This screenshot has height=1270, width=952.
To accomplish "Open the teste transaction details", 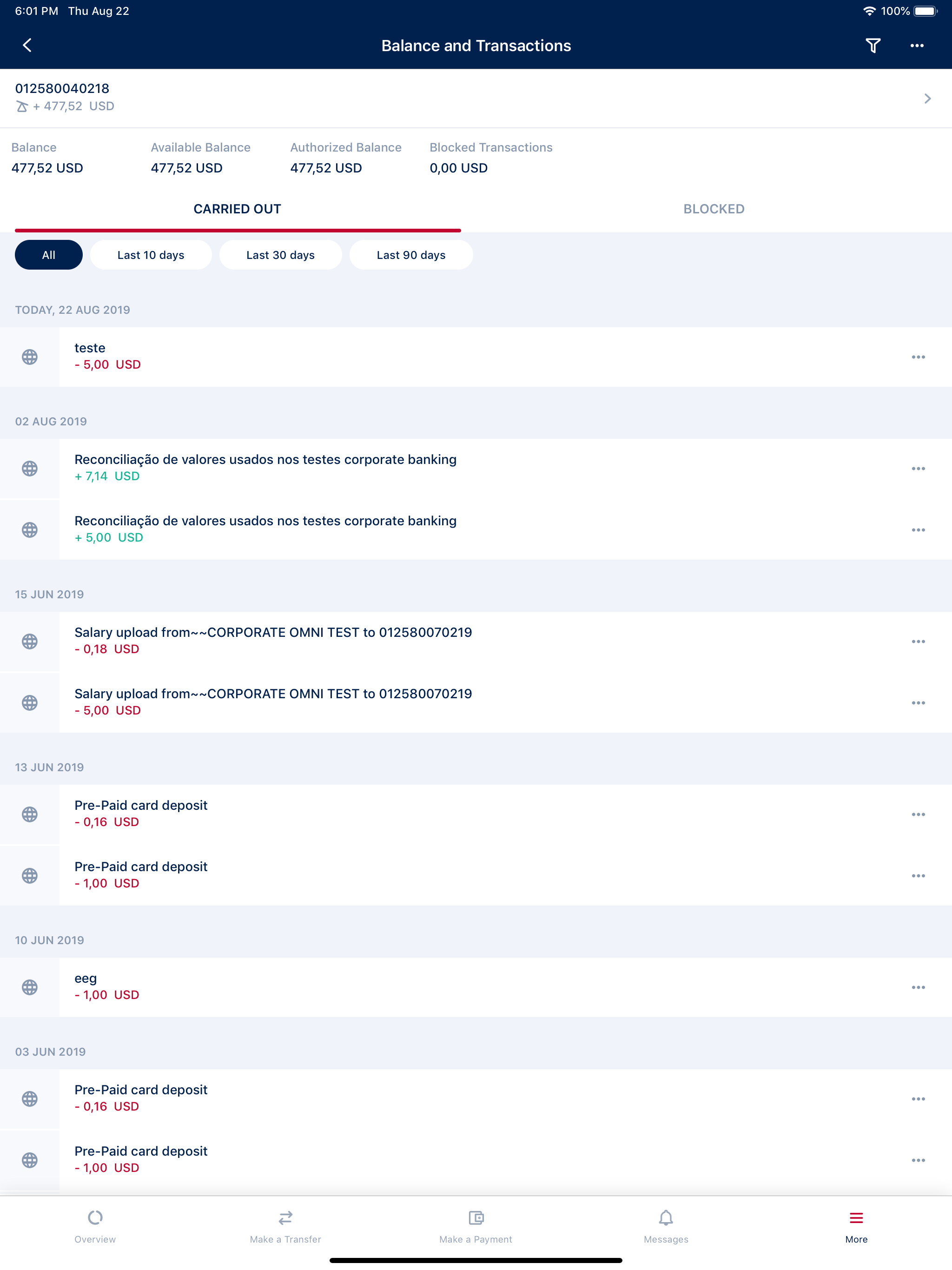I will tap(476, 357).
